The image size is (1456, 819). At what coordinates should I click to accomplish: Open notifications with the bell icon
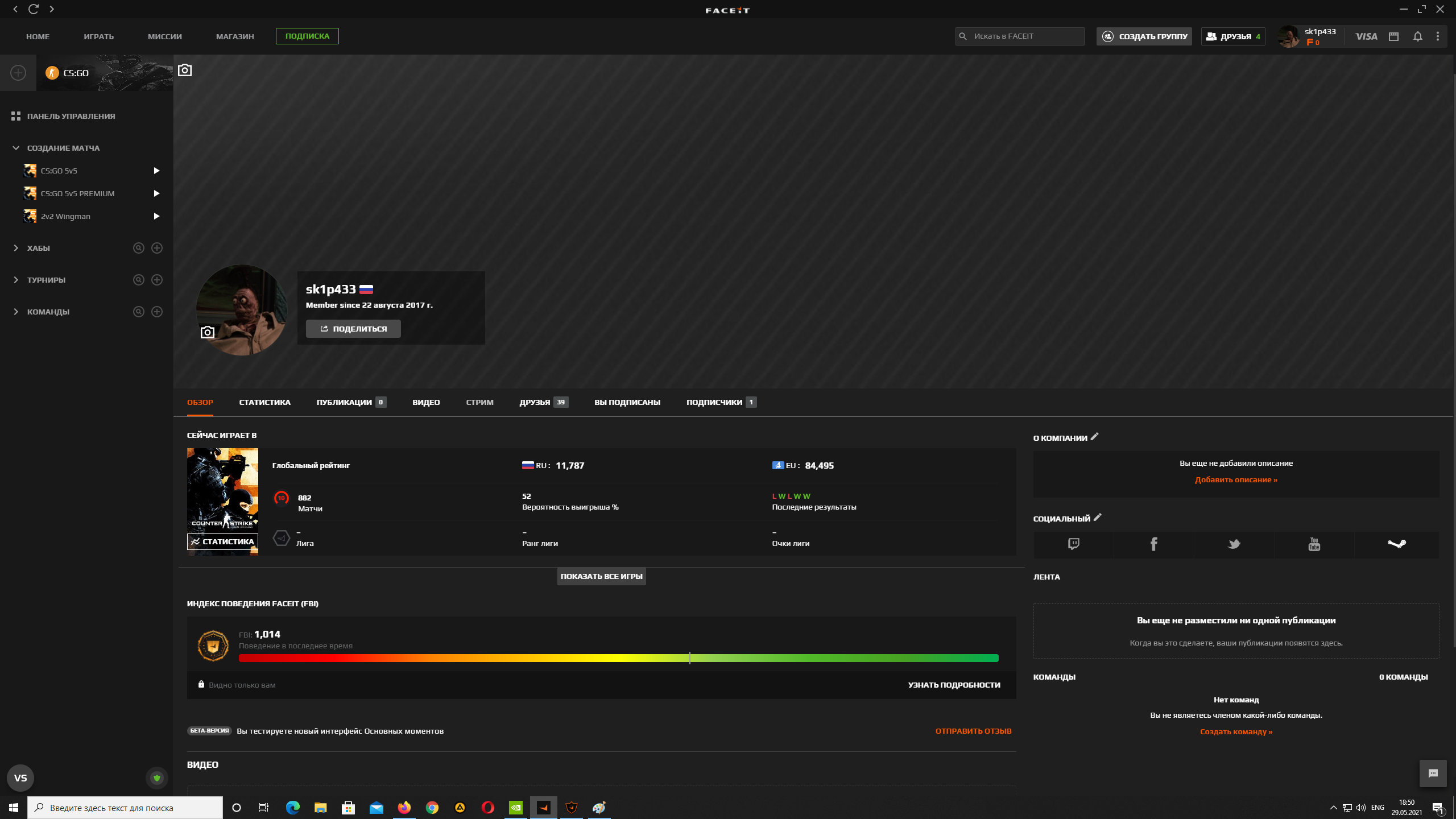(1418, 36)
